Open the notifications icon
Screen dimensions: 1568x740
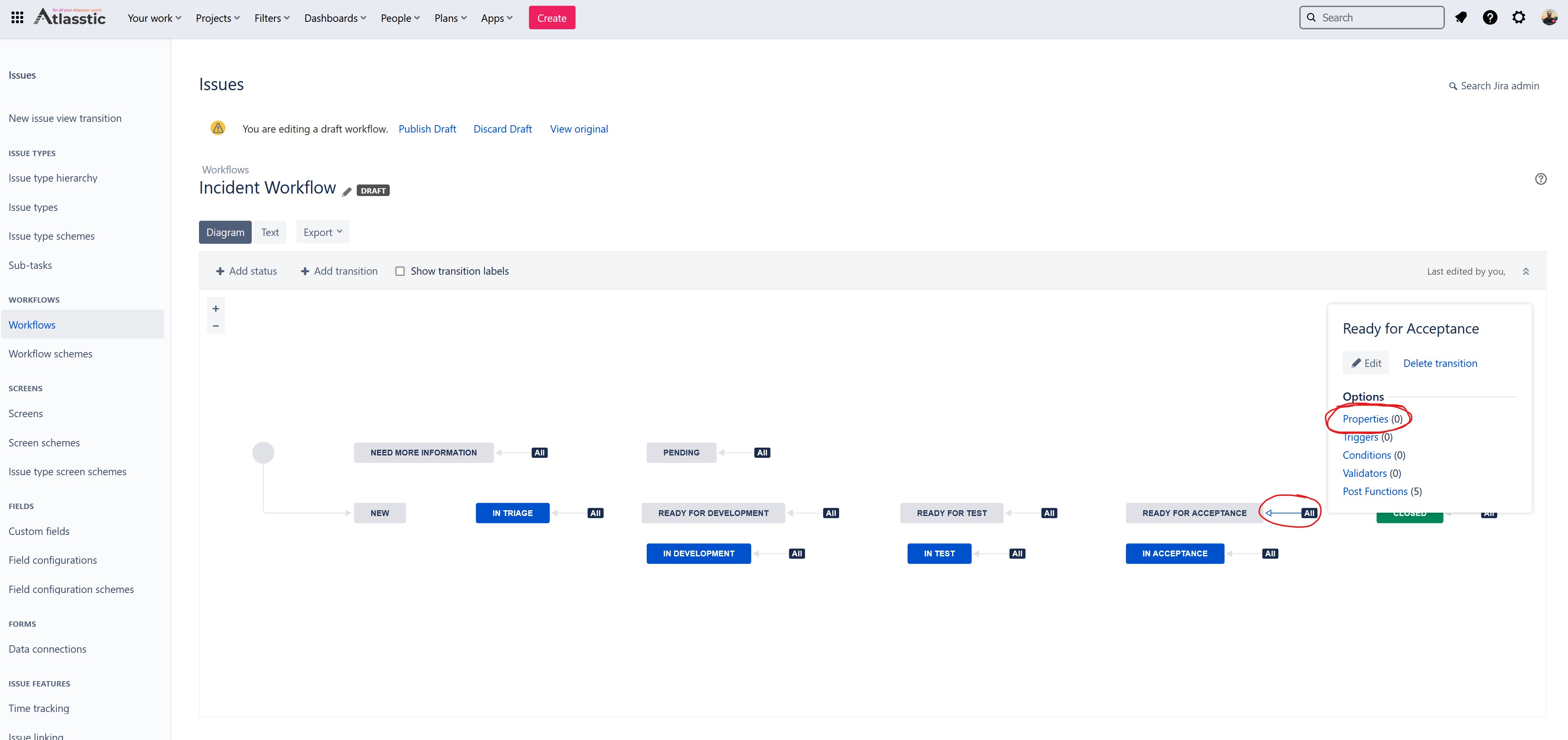(x=1460, y=18)
